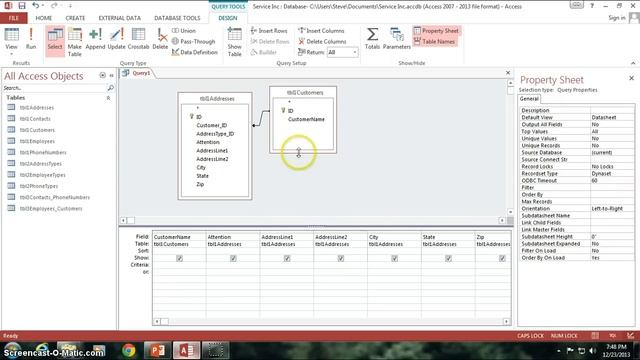Choose Delete query type
This screenshot has height=360, width=640.
(x=160, y=40)
